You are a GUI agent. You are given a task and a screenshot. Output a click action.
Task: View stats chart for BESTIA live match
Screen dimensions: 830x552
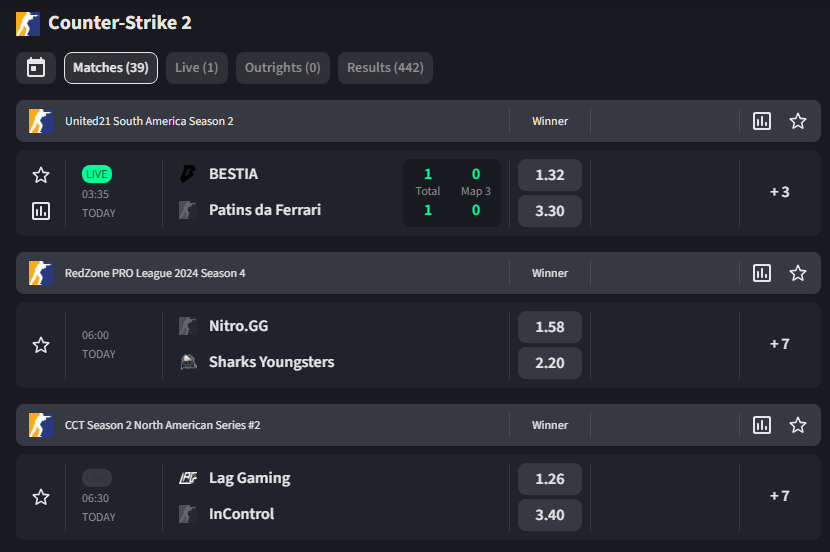click(x=41, y=211)
